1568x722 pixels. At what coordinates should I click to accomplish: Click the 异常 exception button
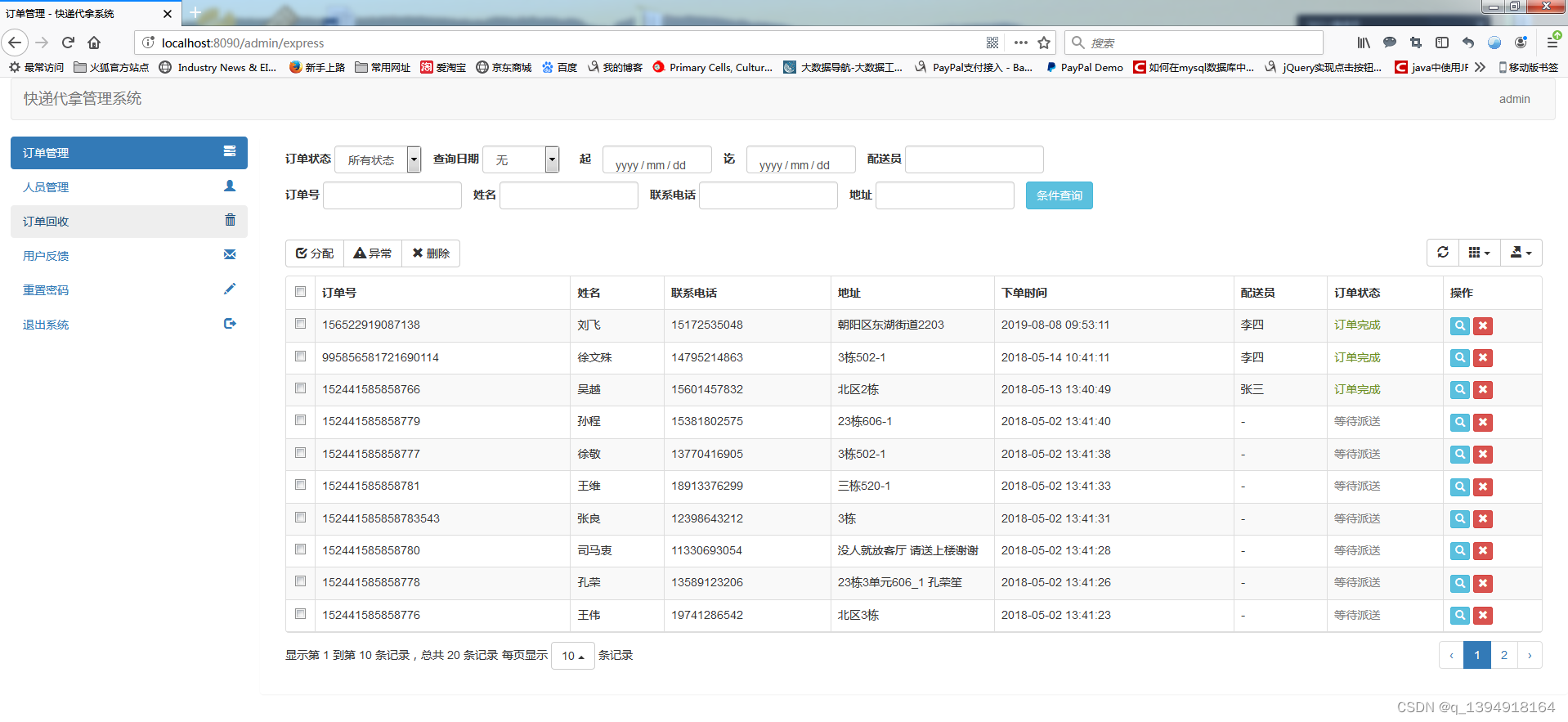pyautogui.click(x=373, y=253)
